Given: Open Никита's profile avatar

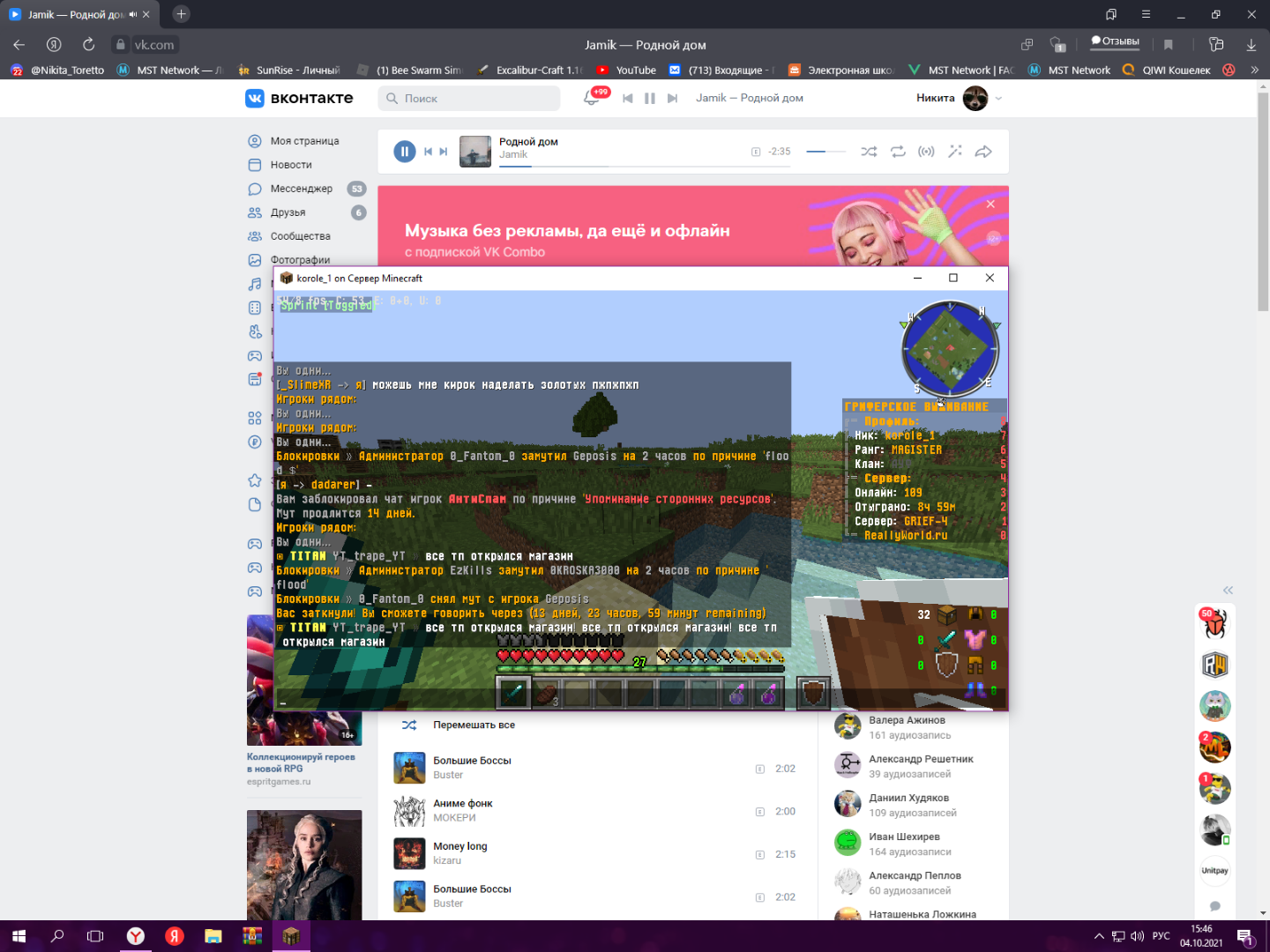Looking at the screenshot, I should (x=975, y=98).
